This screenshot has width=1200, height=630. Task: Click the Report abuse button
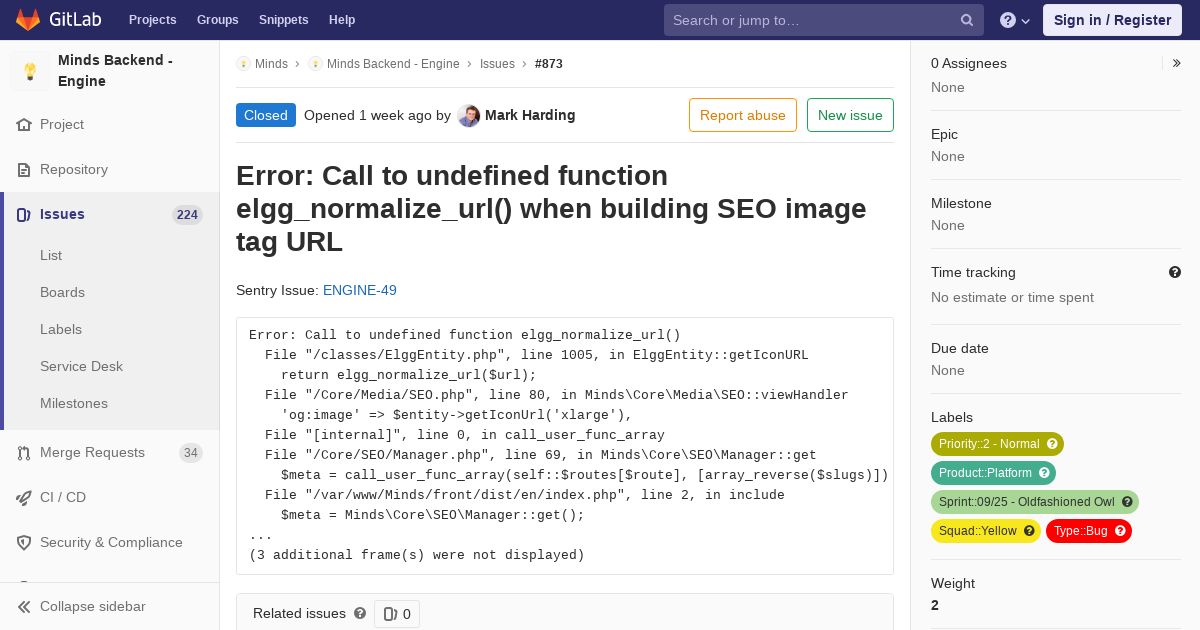click(743, 115)
